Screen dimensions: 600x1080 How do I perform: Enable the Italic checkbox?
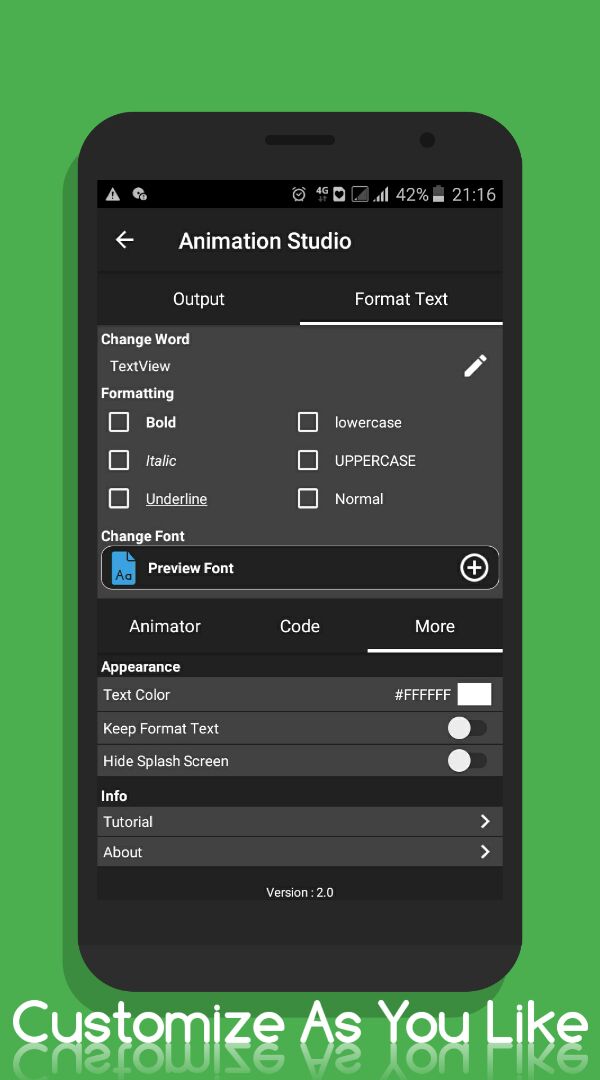[119, 460]
